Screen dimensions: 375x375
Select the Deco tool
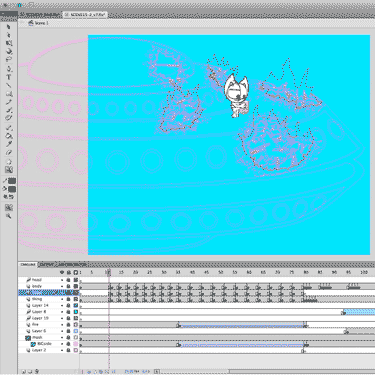tap(9, 118)
